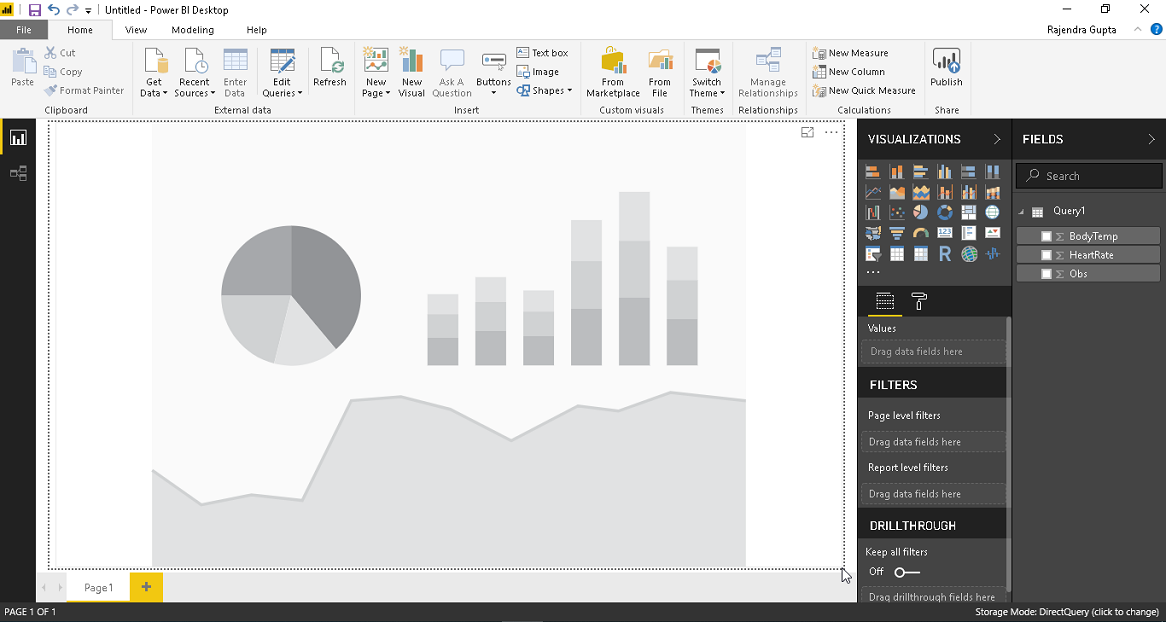1166x622 pixels.
Task: Pick the line chart visualization
Action: pyautogui.click(x=873, y=193)
